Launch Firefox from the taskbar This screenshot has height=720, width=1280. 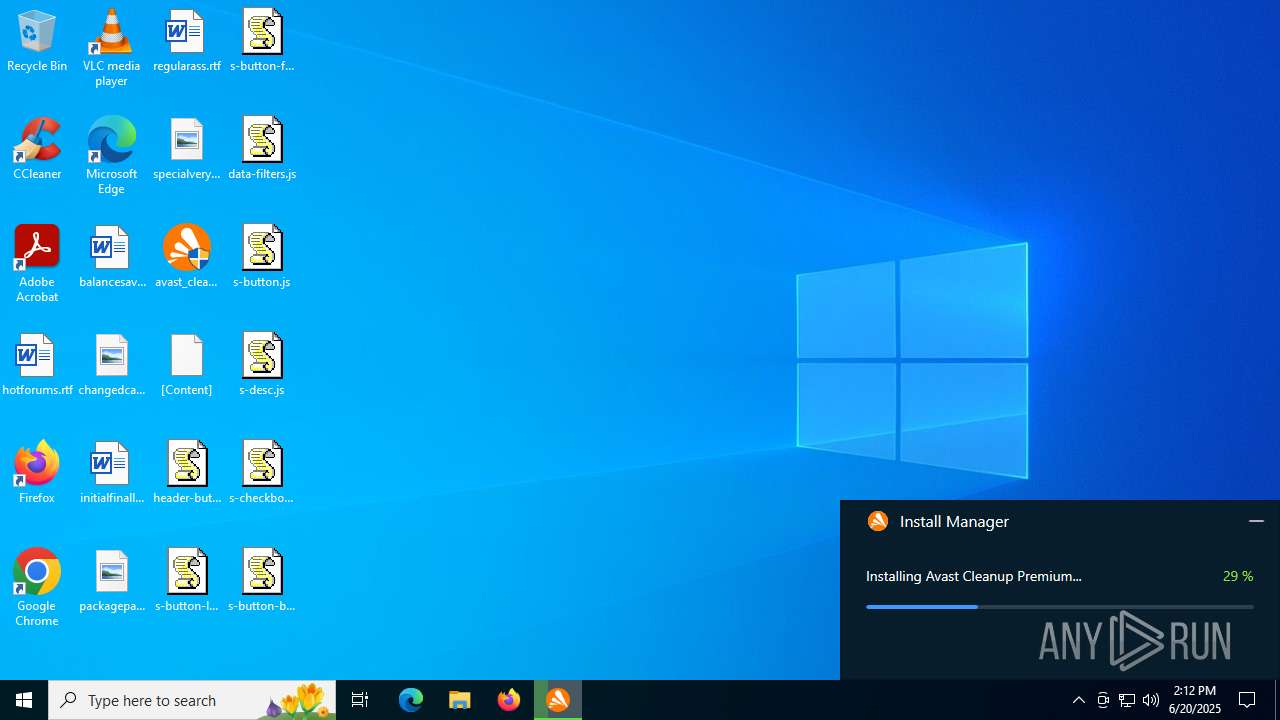509,700
